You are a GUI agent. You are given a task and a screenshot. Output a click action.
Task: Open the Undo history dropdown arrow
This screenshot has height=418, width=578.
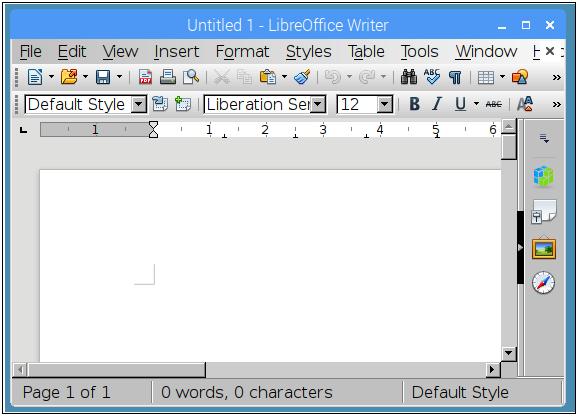(349, 77)
